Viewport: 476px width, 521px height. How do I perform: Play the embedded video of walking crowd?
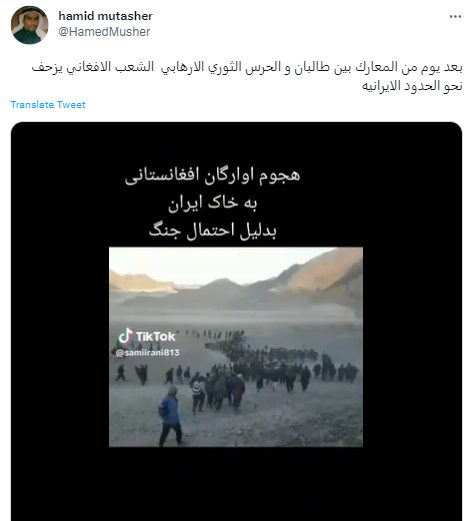point(236,347)
